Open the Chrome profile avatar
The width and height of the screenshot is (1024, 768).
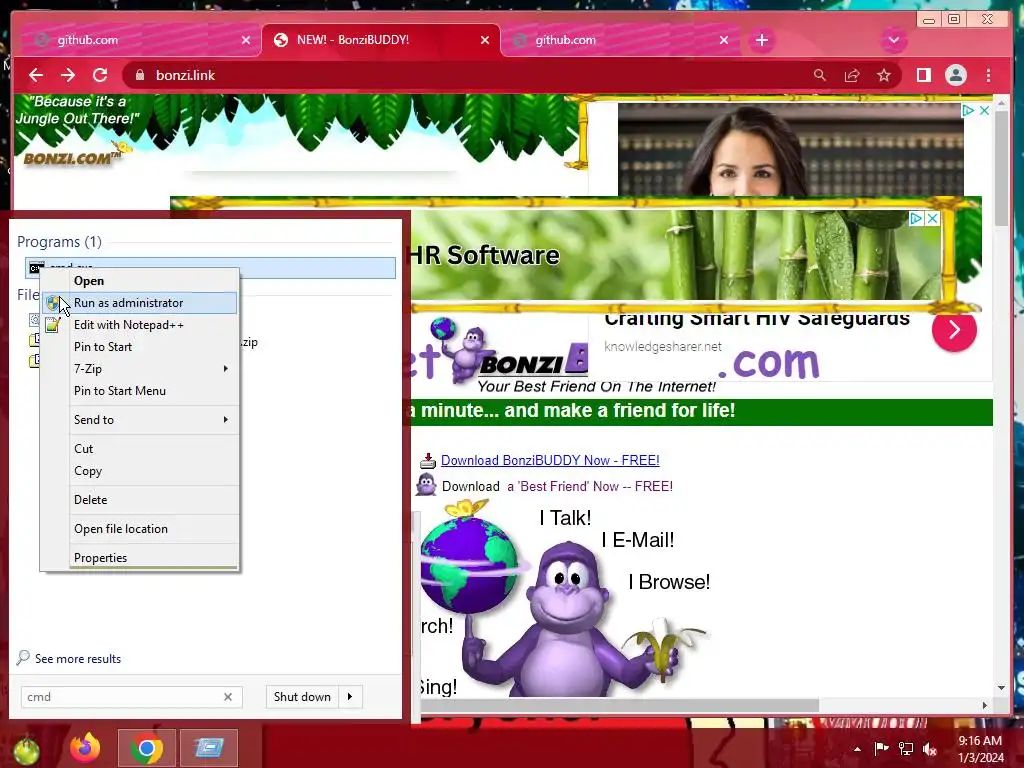pyautogui.click(x=955, y=75)
